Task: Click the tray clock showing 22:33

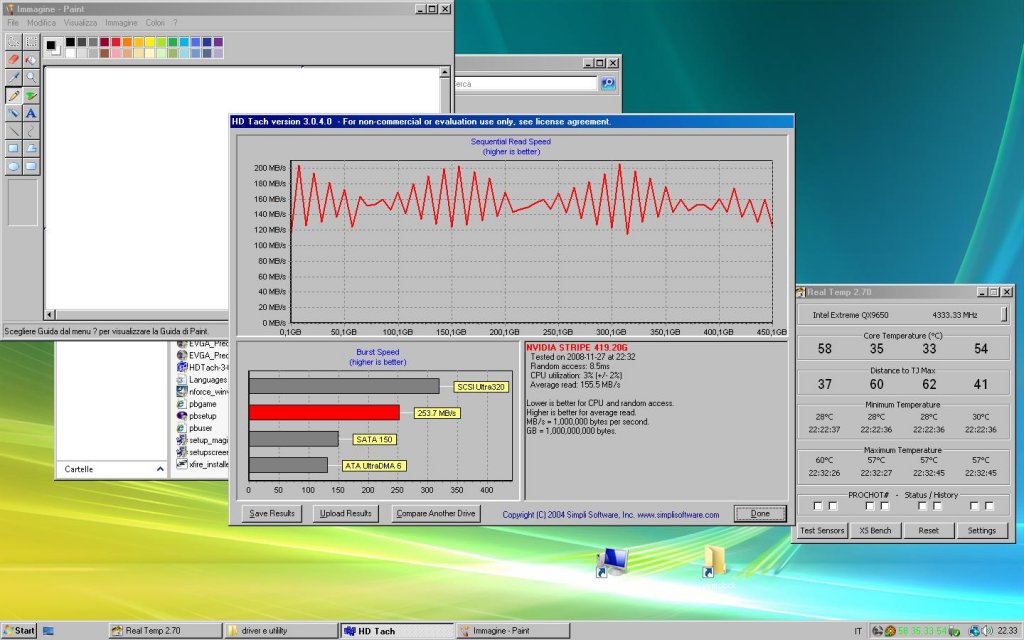Action: pos(1007,631)
